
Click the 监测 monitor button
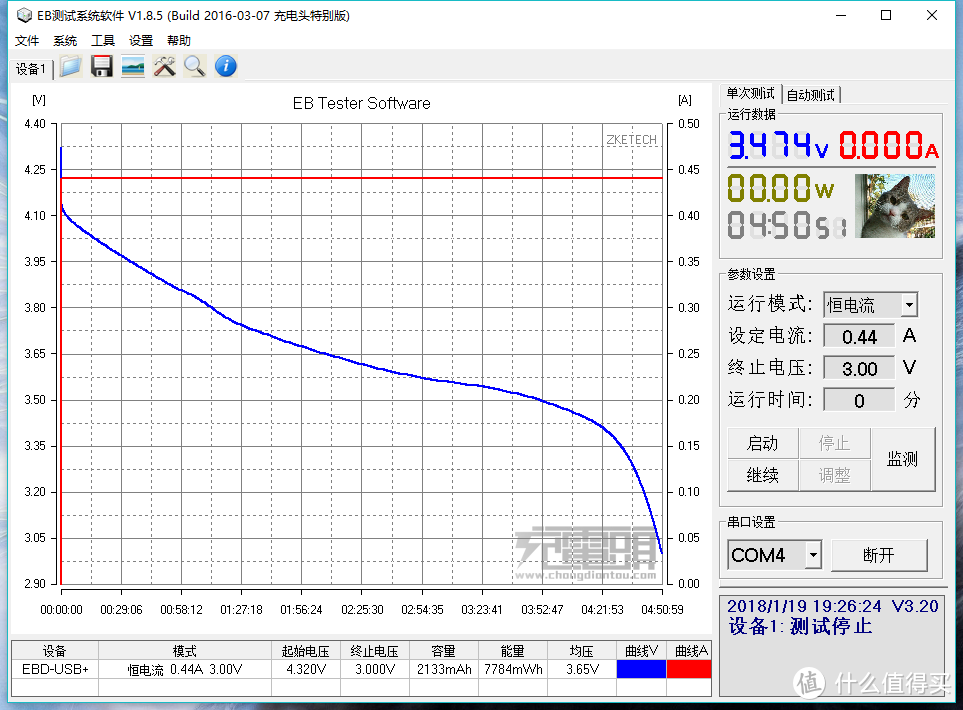[902, 459]
